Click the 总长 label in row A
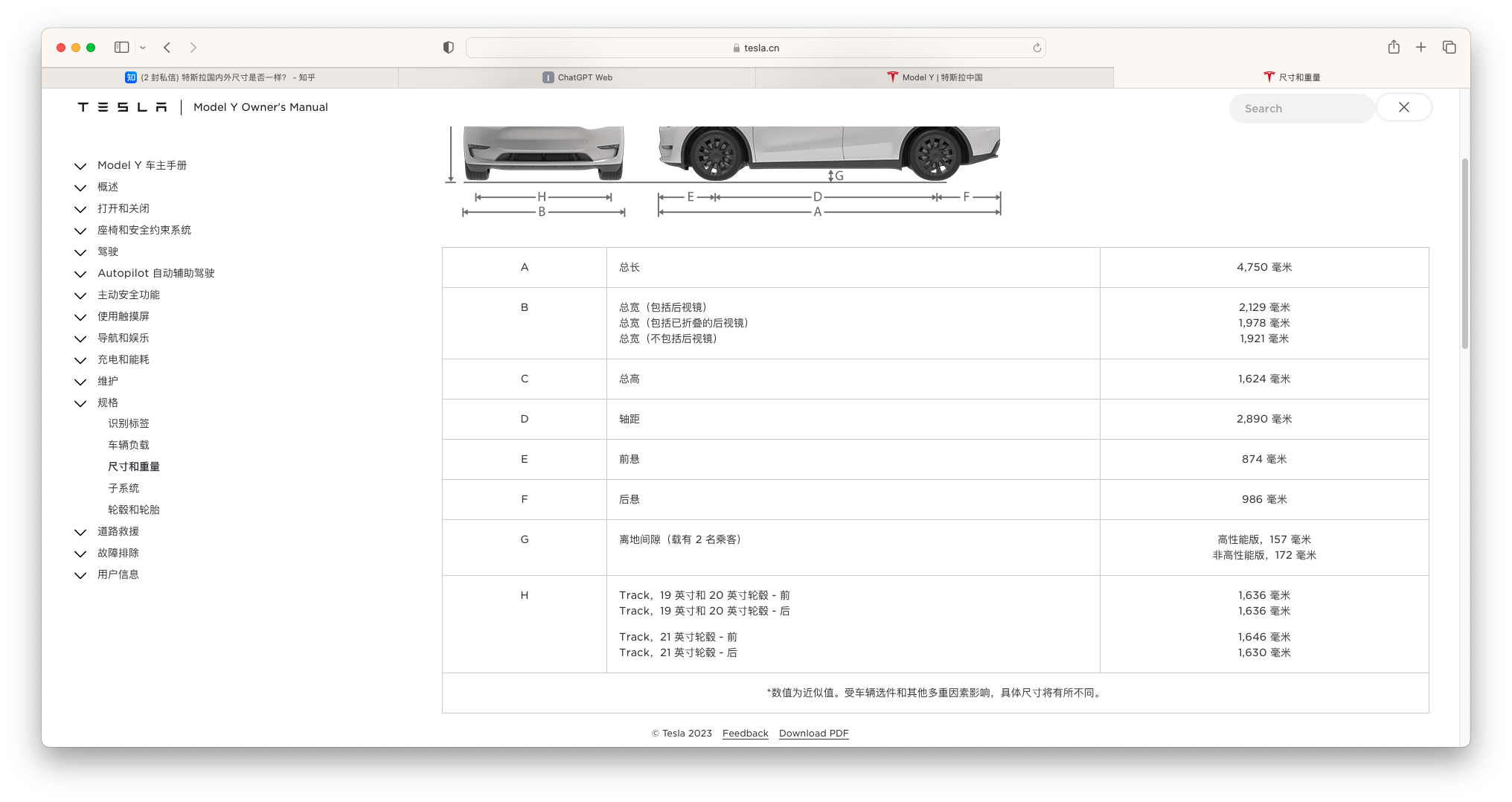1512x802 pixels. click(x=630, y=267)
